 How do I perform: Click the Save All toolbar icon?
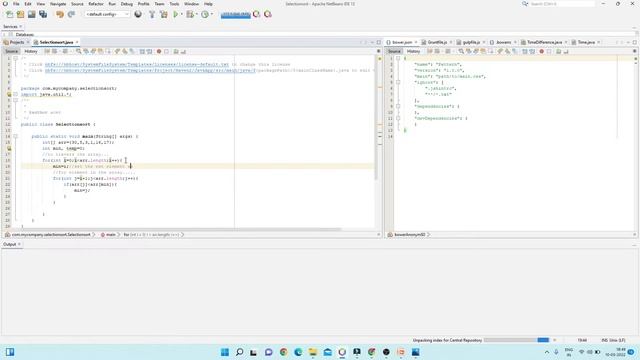pyautogui.click(x=43, y=14)
